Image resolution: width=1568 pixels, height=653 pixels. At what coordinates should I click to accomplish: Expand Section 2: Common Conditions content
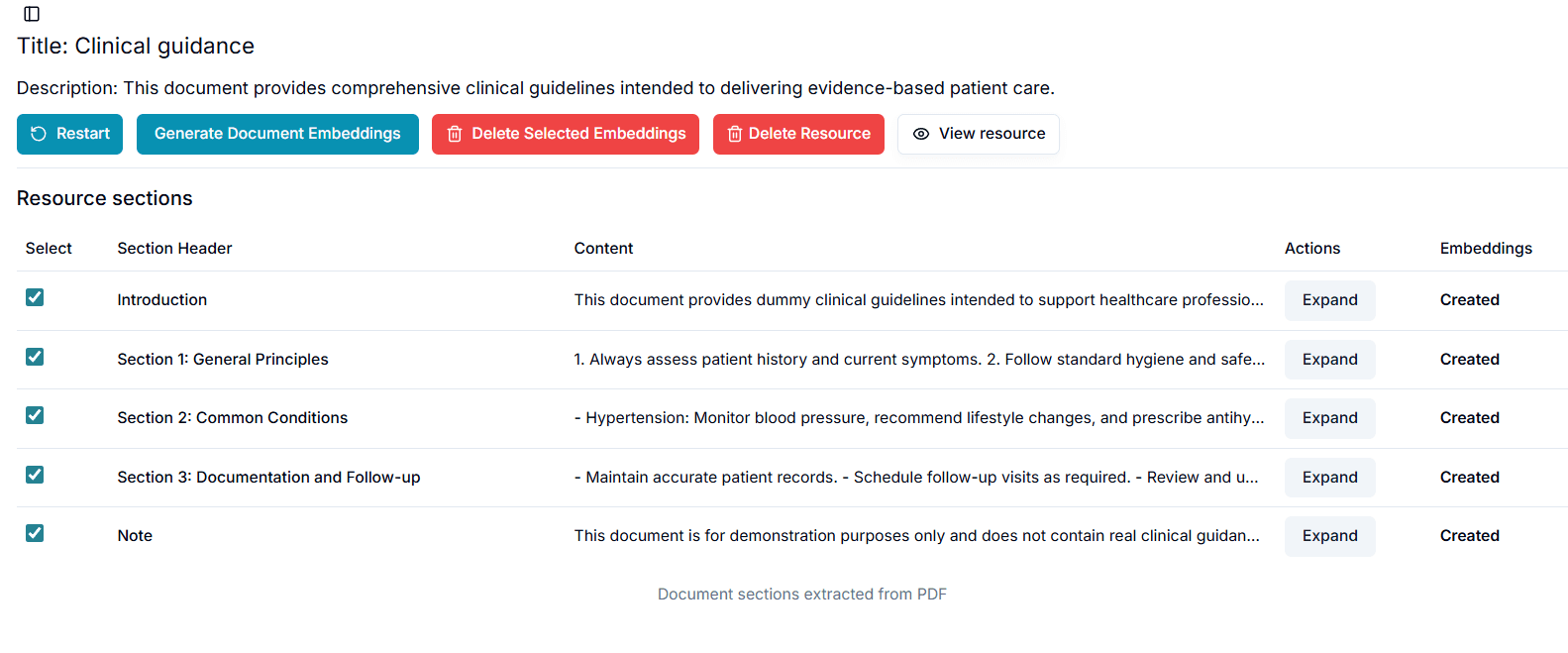coord(1329,417)
